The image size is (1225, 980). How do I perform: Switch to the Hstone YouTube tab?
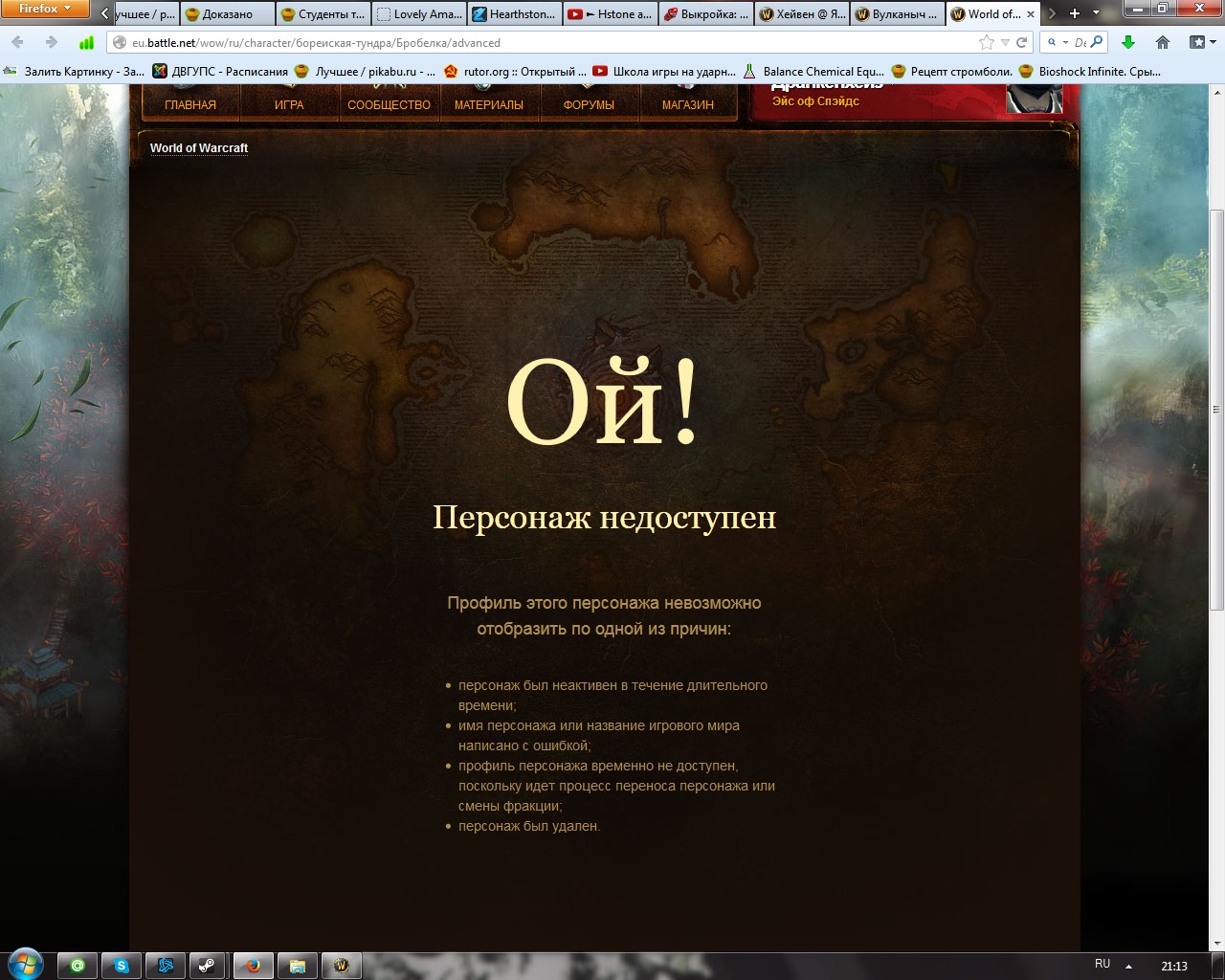click(610, 14)
